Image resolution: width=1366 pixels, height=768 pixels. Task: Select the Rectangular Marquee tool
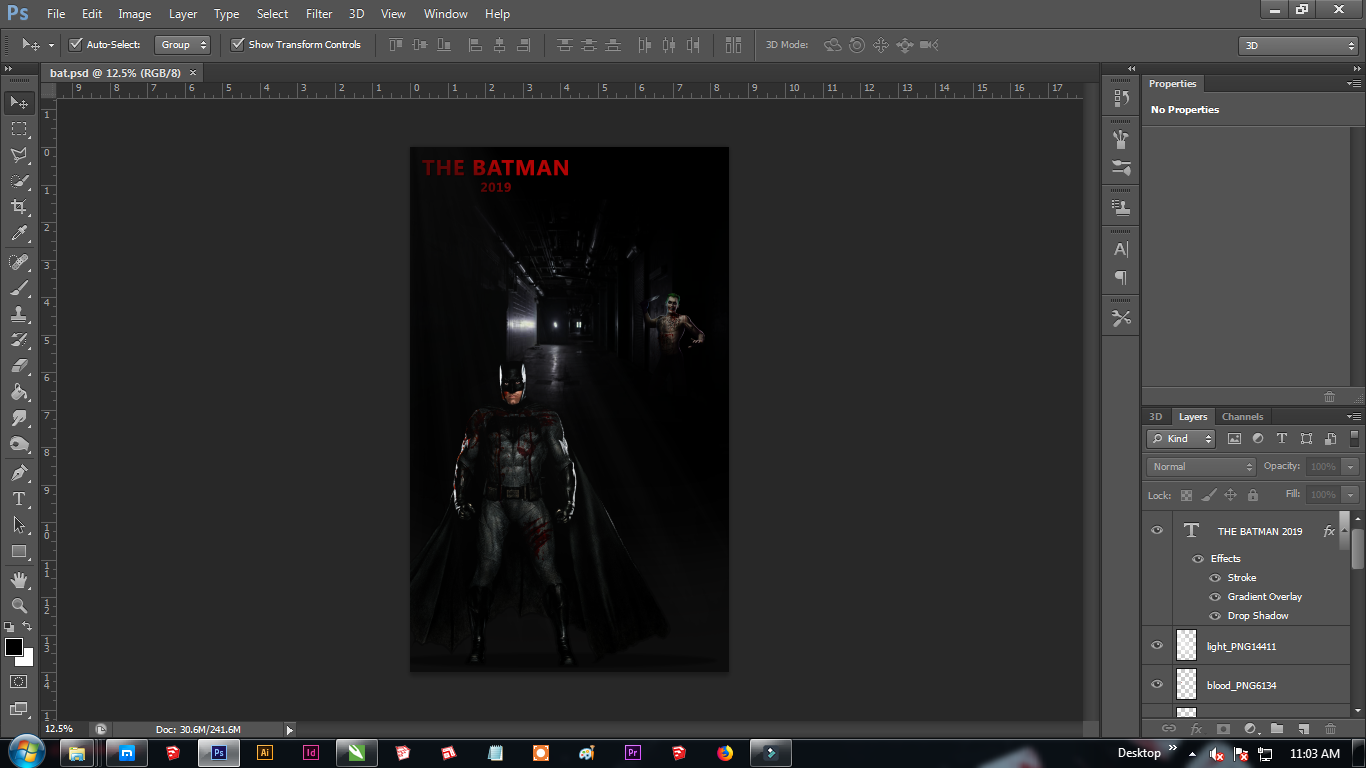coord(19,129)
